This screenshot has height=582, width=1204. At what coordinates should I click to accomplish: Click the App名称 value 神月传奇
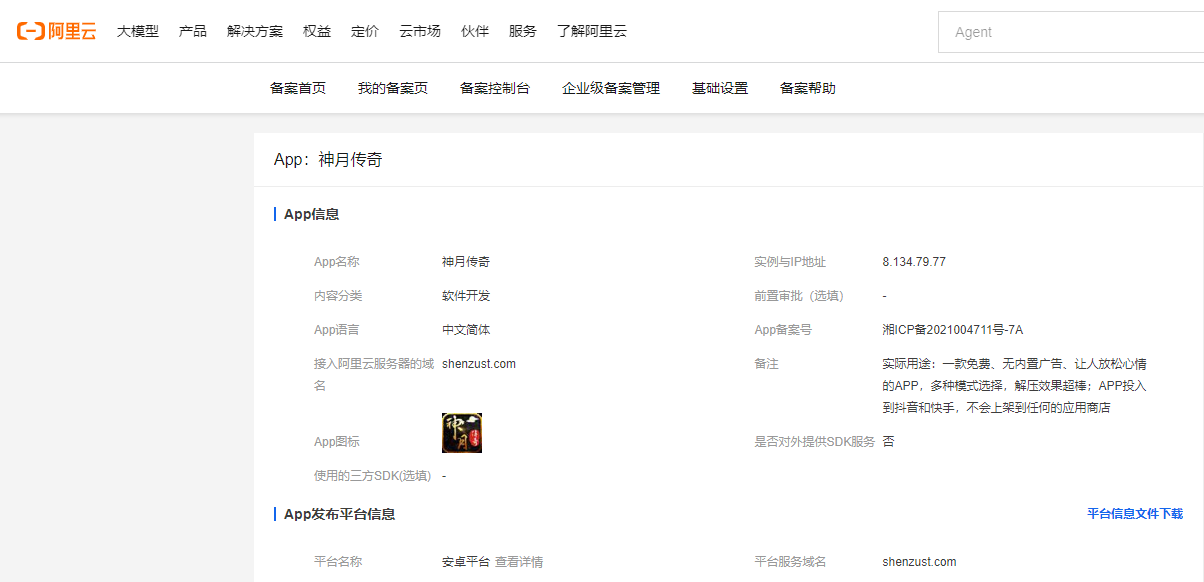click(466, 262)
